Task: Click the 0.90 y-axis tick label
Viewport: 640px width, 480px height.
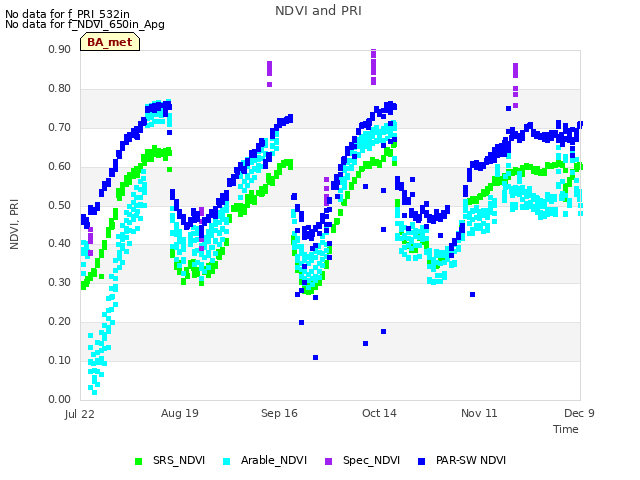Action: pyautogui.click(x=60, y=49)
